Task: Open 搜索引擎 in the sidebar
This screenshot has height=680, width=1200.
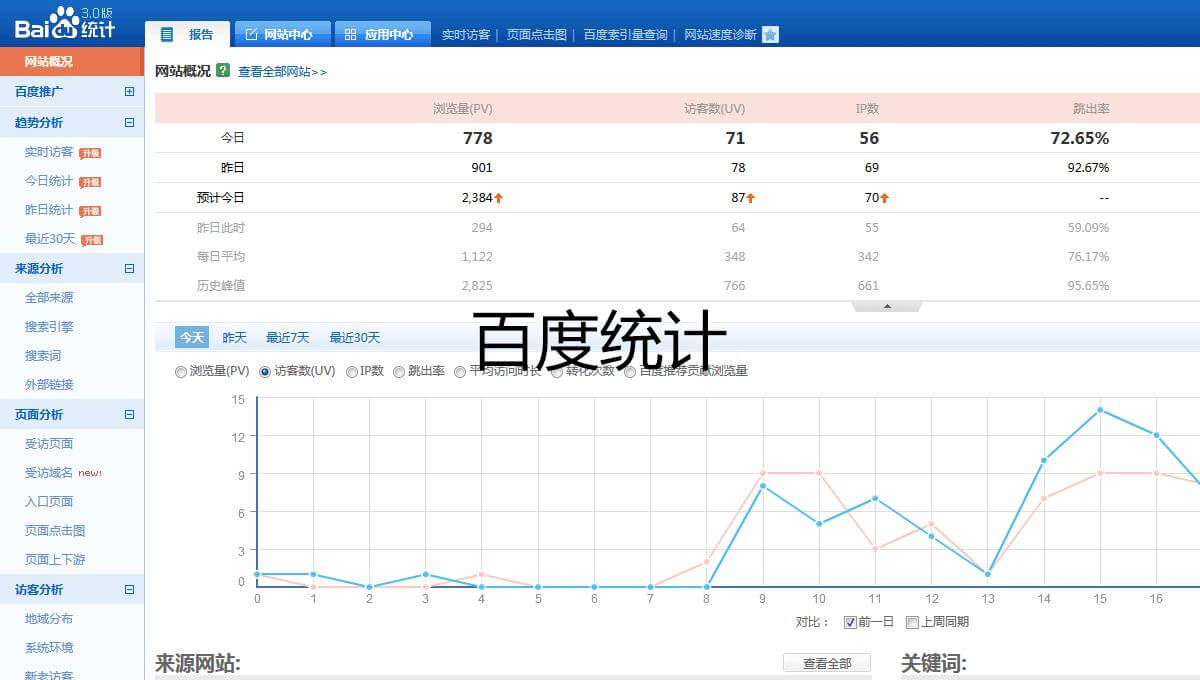Action: (49, 327)
